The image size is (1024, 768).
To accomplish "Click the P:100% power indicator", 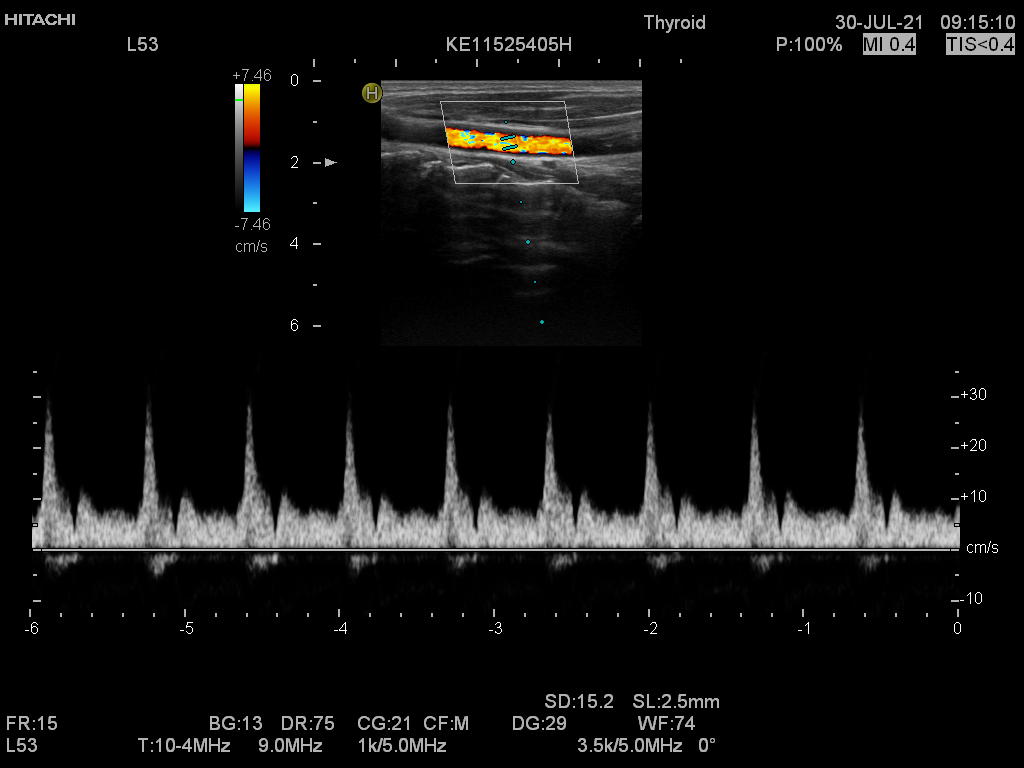I will click(809, 44).
